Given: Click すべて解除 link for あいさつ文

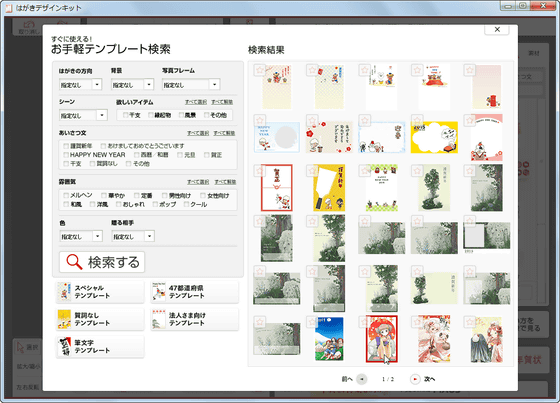Looking at the screenshot, I should click(x=224, y=133).
